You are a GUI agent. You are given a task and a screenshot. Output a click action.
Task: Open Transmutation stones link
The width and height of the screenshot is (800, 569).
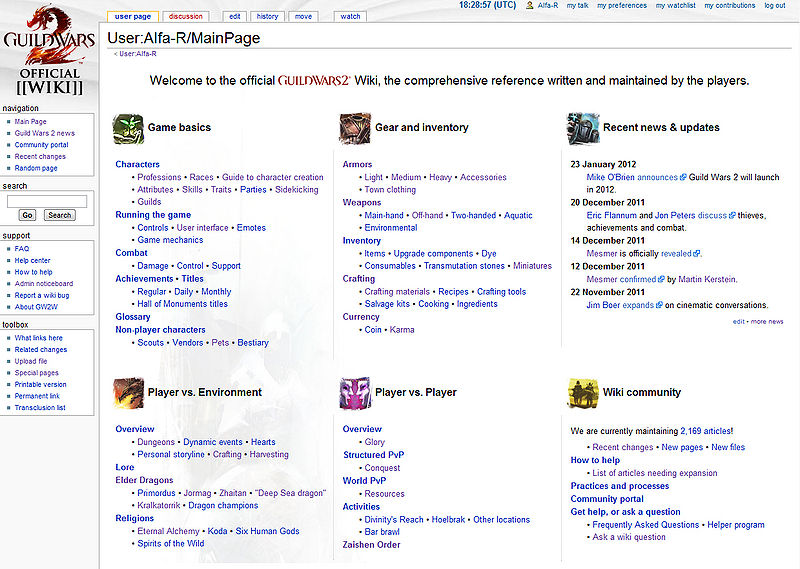[464, 266]
